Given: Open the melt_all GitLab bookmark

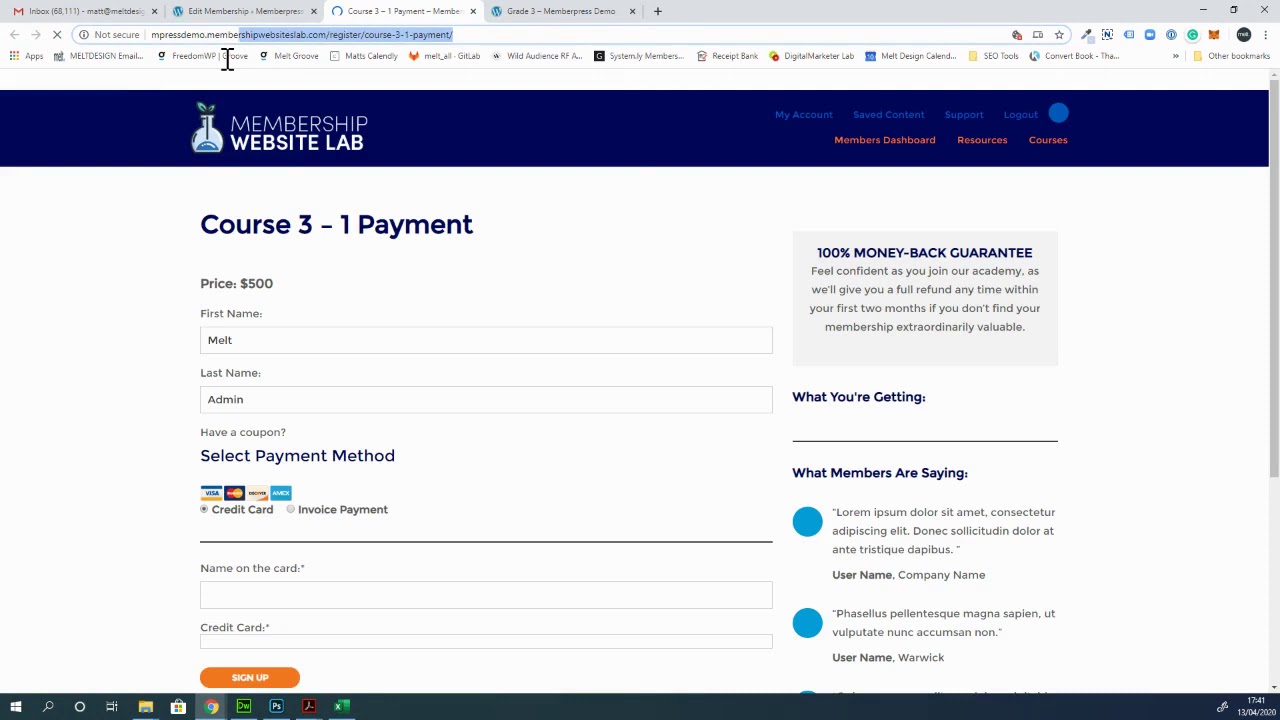Looking at the screenshot, I should [x=444, y=56].
